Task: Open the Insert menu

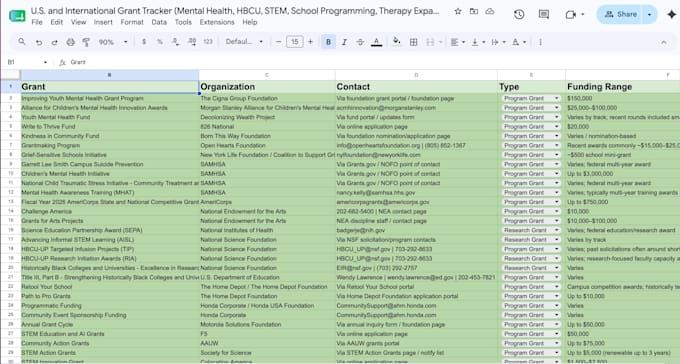Action: pos(103,22)
